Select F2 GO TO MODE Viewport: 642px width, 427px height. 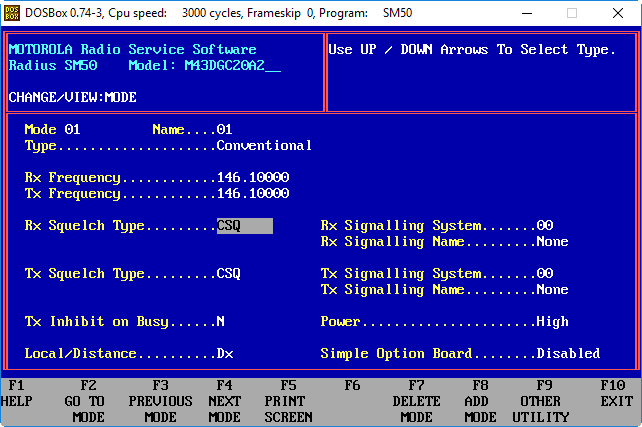(x=88, y=400)
